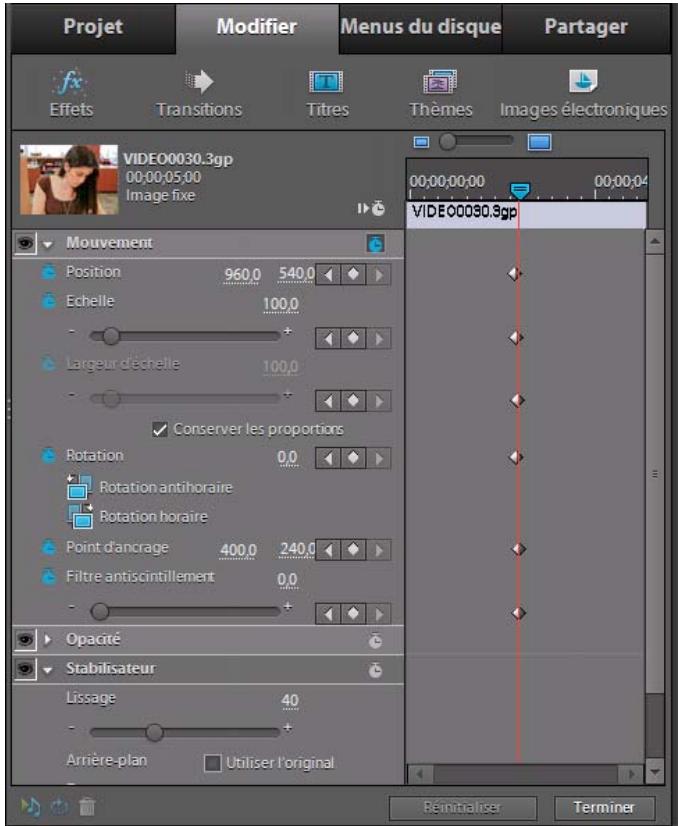This screenshot has height=826, width=678.
Task: Toggle animation stopwatch for Stabilisateur
Action: tap(376, 670)
